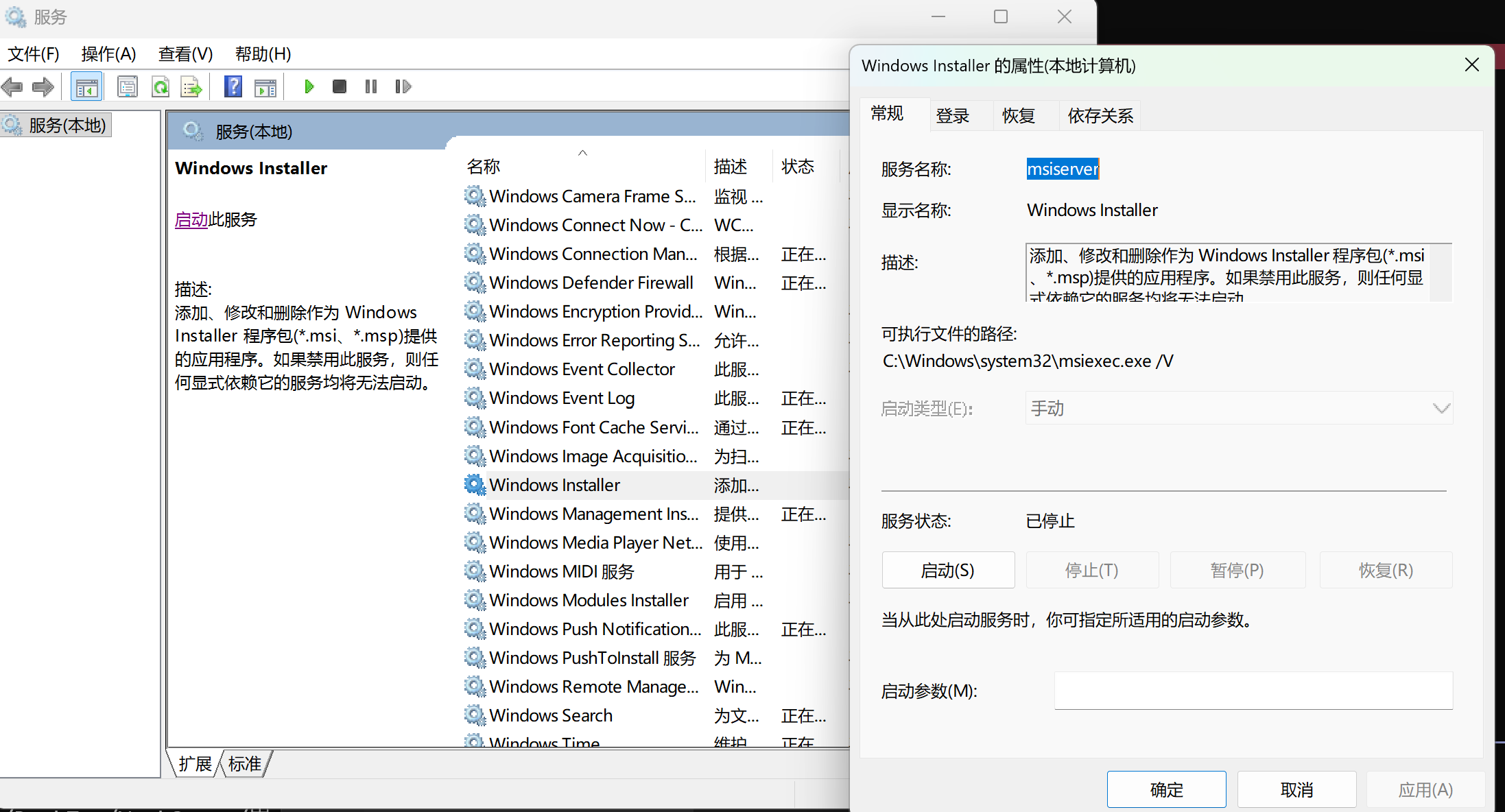Maximize the 服务 window
The image size is (1505, 812).
pos(1001,16)
